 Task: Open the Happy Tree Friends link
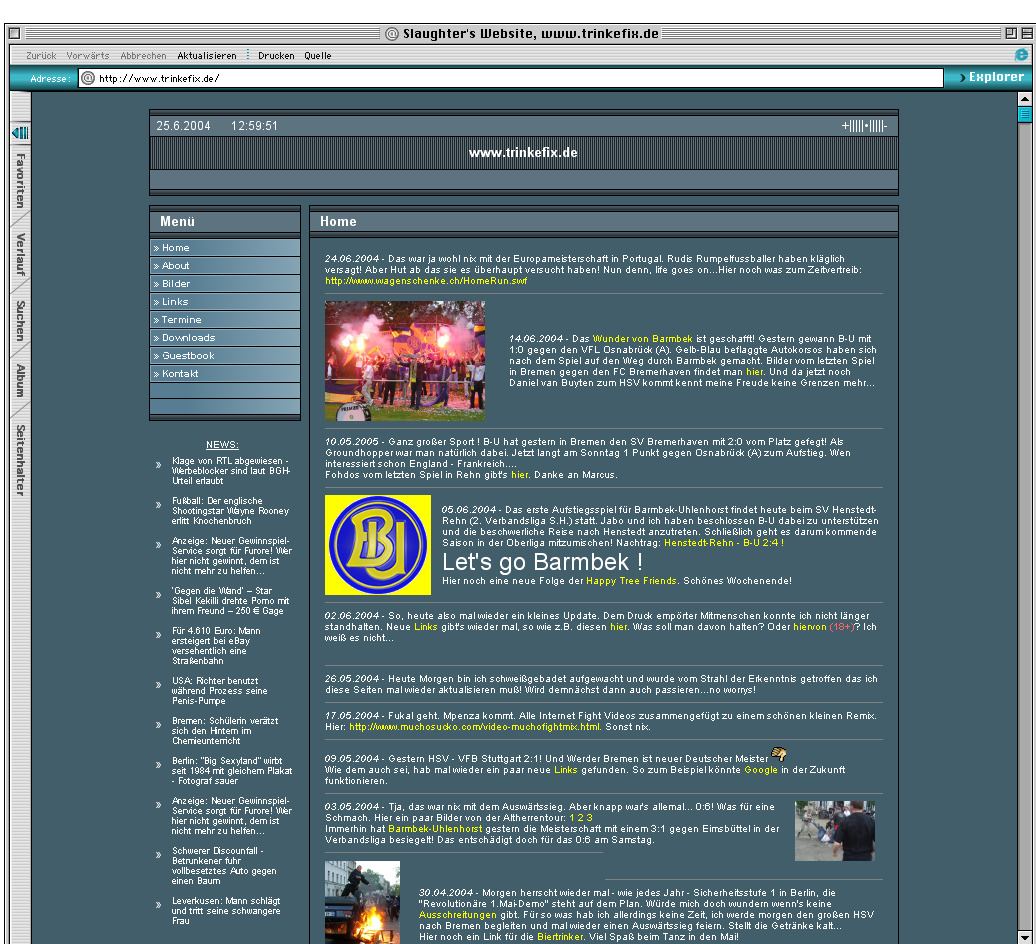point(631,581)
